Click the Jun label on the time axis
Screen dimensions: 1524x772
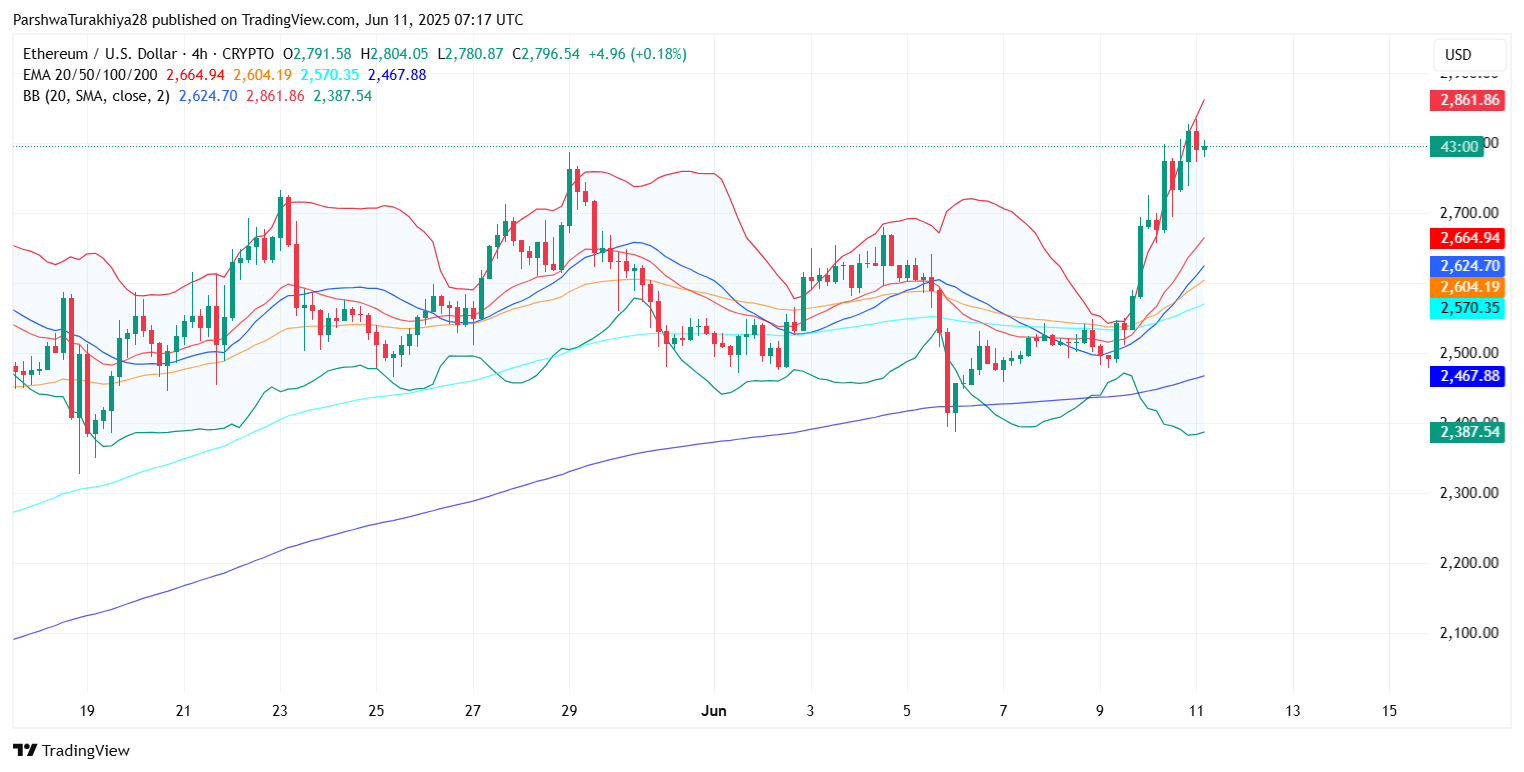pyautogui.click(x=713, y=711)
